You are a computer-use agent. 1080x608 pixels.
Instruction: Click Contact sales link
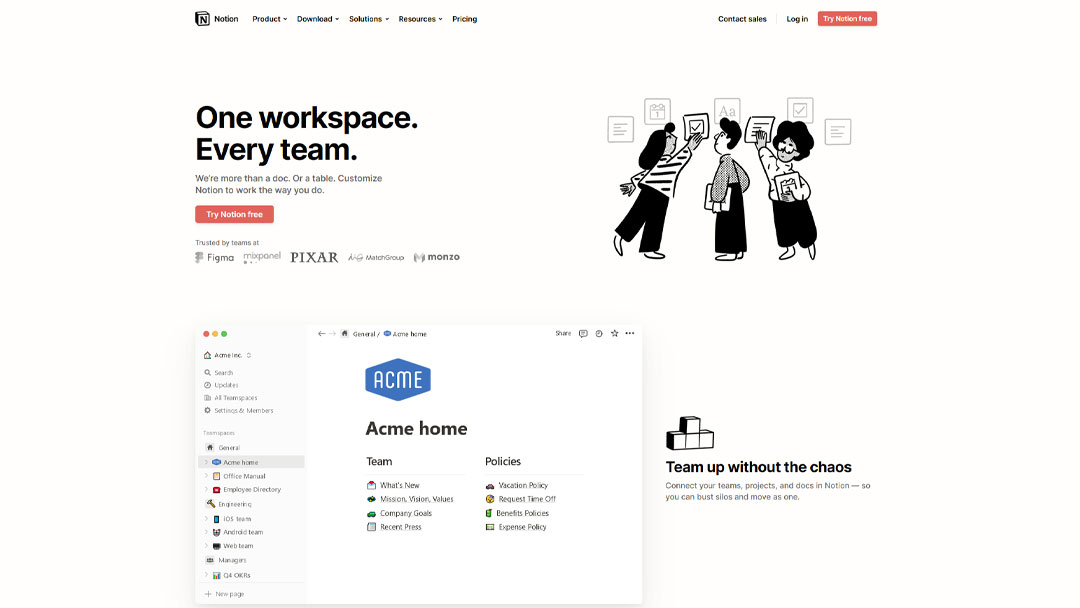(x=742, y=19)
